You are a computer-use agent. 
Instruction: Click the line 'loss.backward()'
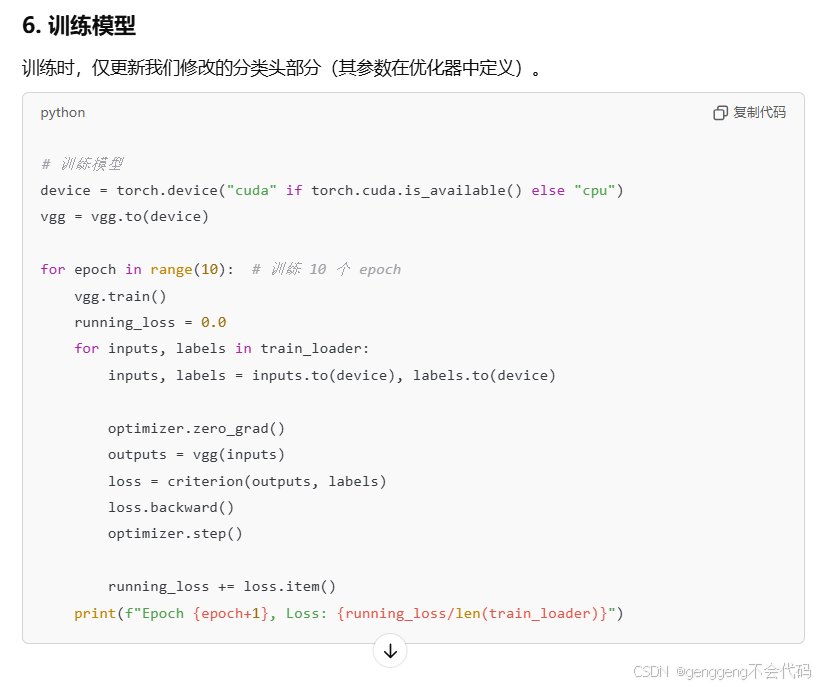pos(171,508)
